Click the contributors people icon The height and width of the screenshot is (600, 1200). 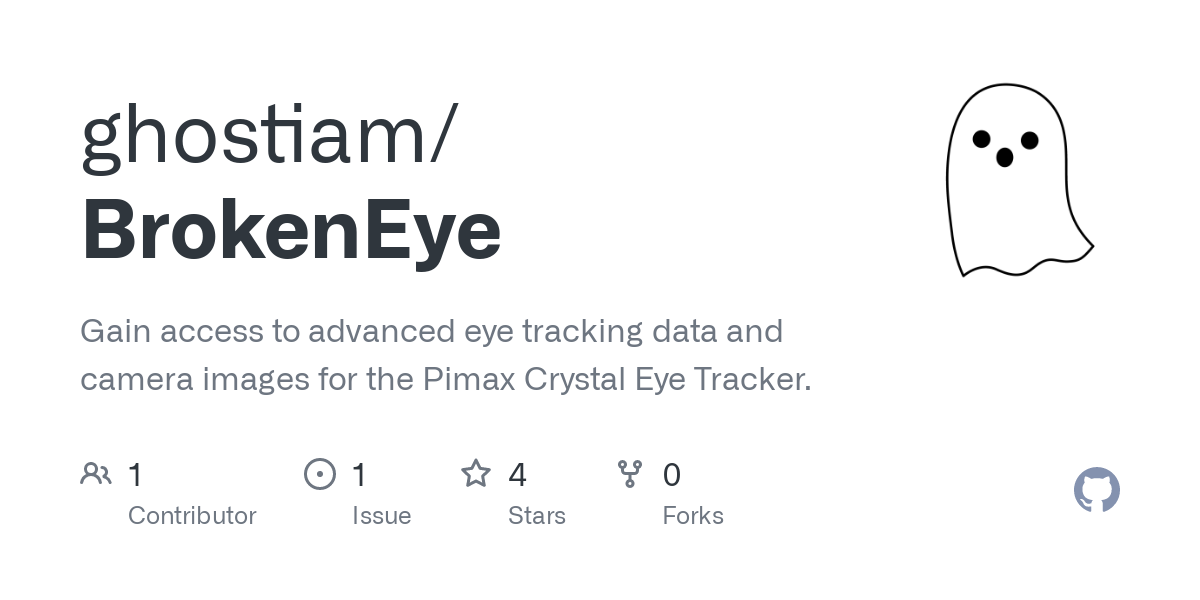96,474
